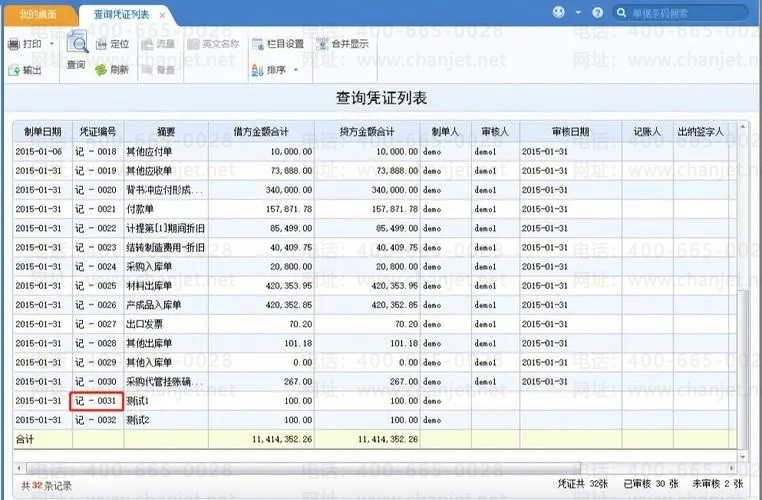Select the 查询凭证列表 tab
The height and width of the screenshot is (500, 762).
(121, 15)
